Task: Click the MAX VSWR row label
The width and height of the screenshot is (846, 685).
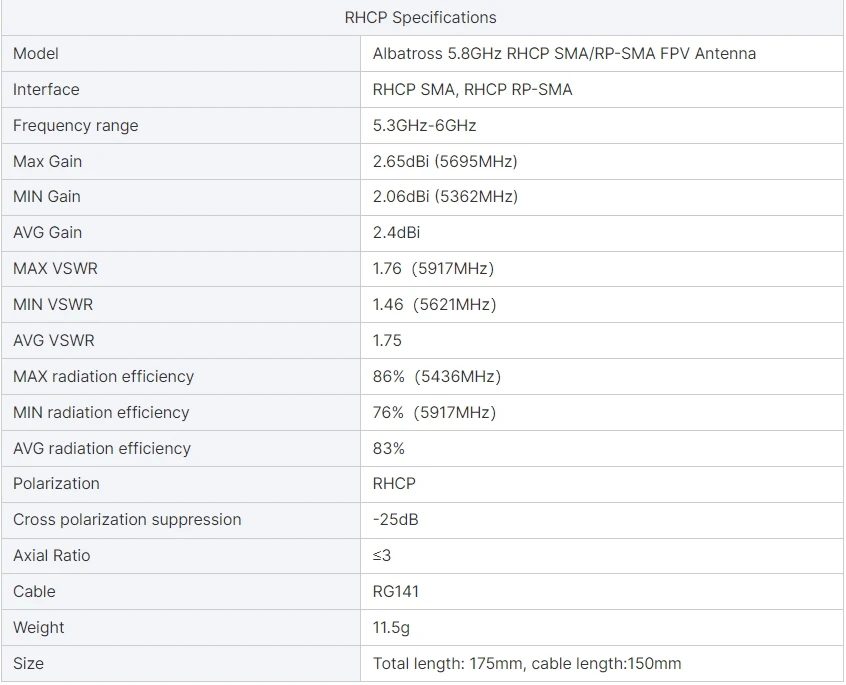Action: 55,268
